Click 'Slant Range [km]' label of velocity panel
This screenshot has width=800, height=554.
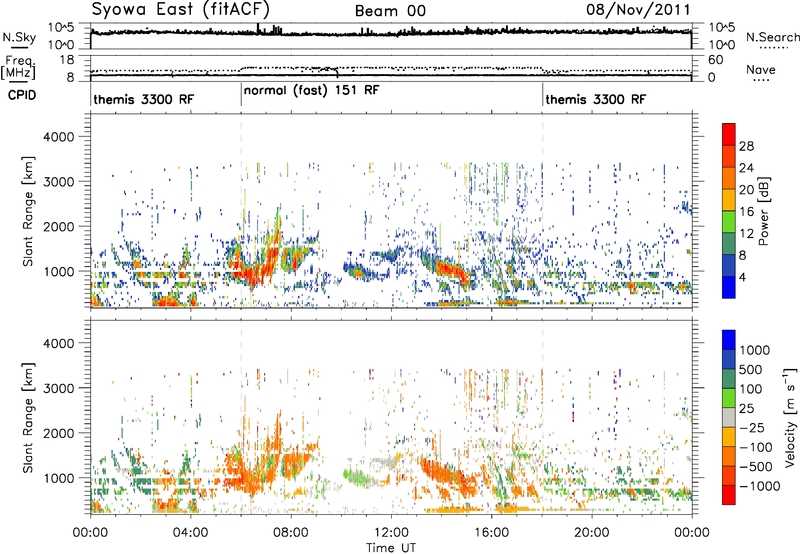(28, 418)
